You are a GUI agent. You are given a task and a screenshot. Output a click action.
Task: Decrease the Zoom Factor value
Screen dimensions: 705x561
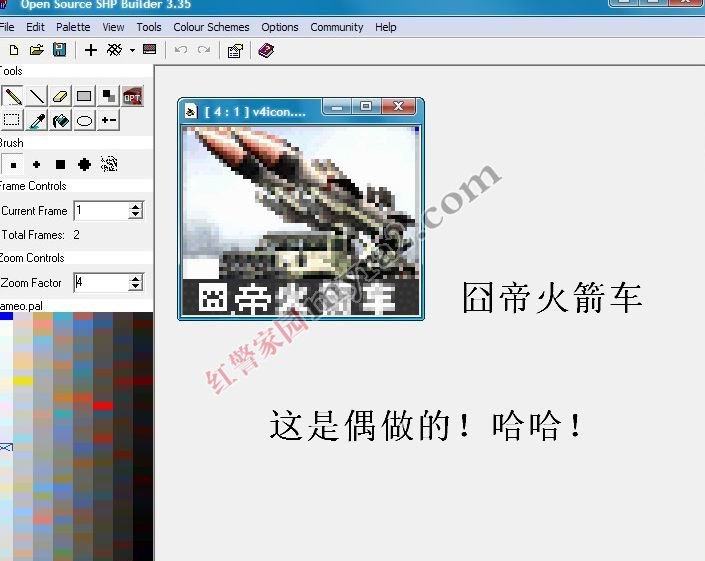click(x=135, y=287)
